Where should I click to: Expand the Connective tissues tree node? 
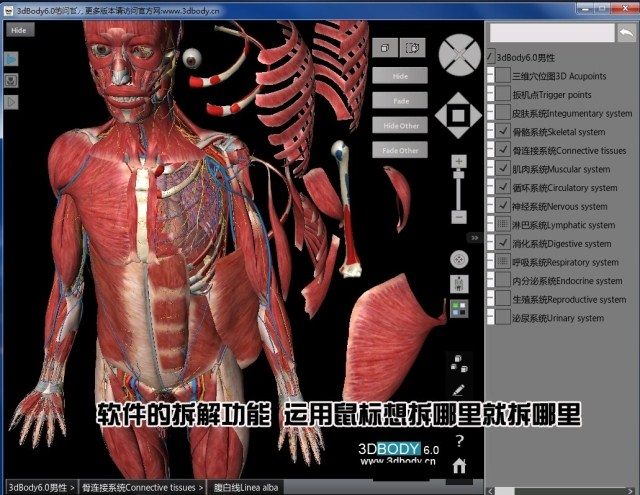click(491, 151)
